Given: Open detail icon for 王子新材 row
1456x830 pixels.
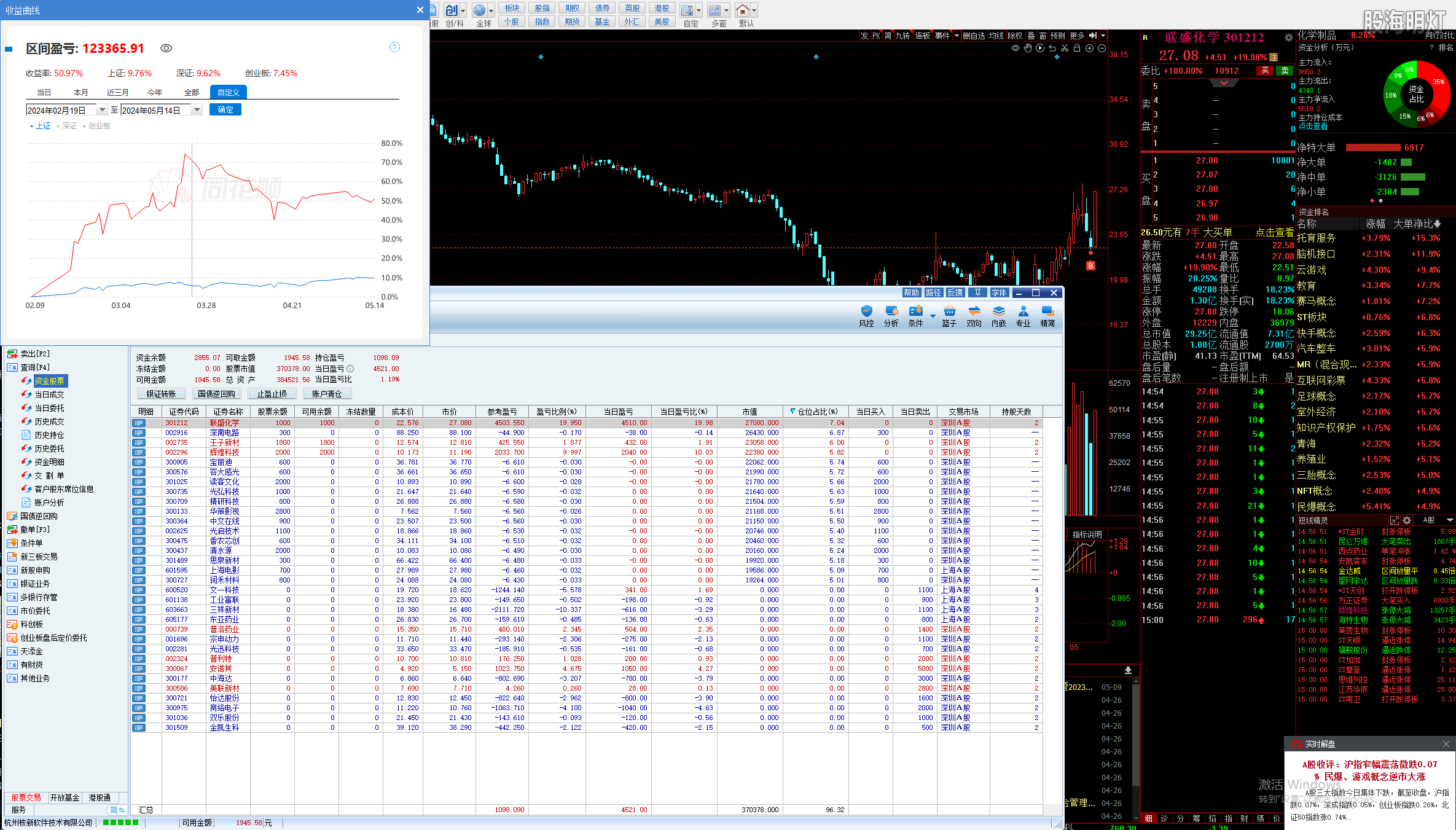Looking at the screenshot, I should 139,443.
